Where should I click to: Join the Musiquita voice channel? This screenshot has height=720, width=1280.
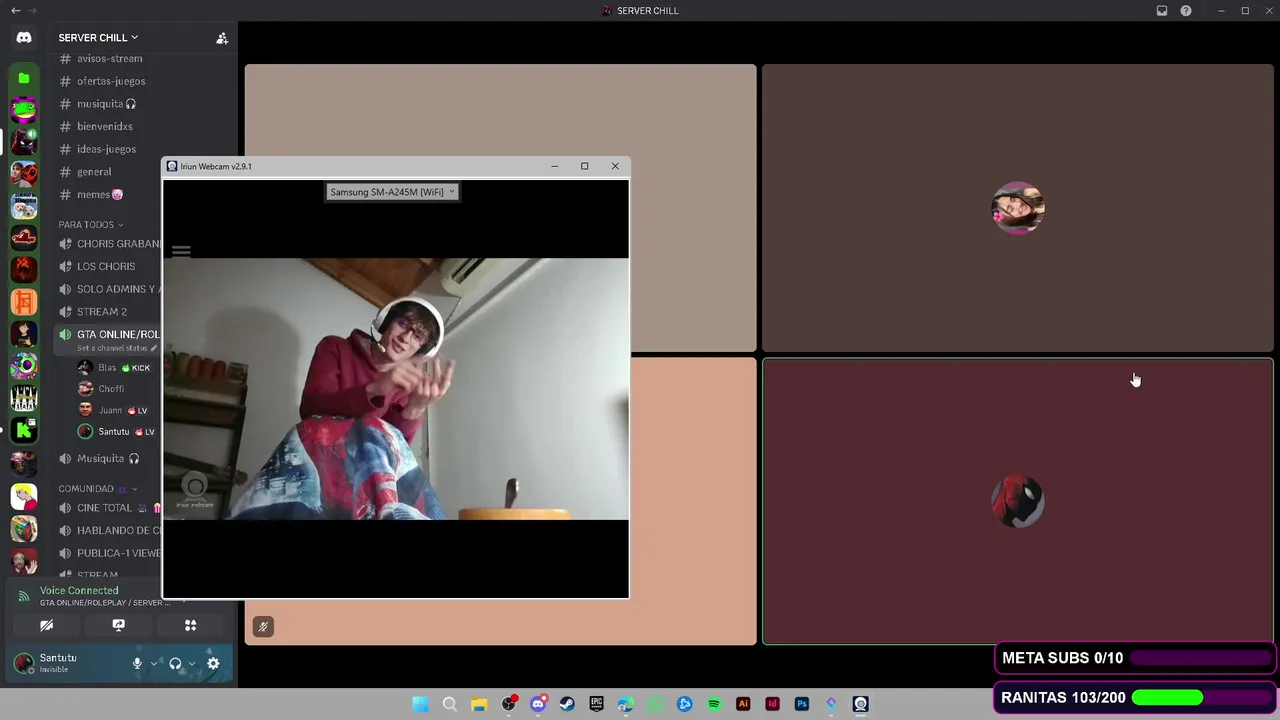click(100, 459)
